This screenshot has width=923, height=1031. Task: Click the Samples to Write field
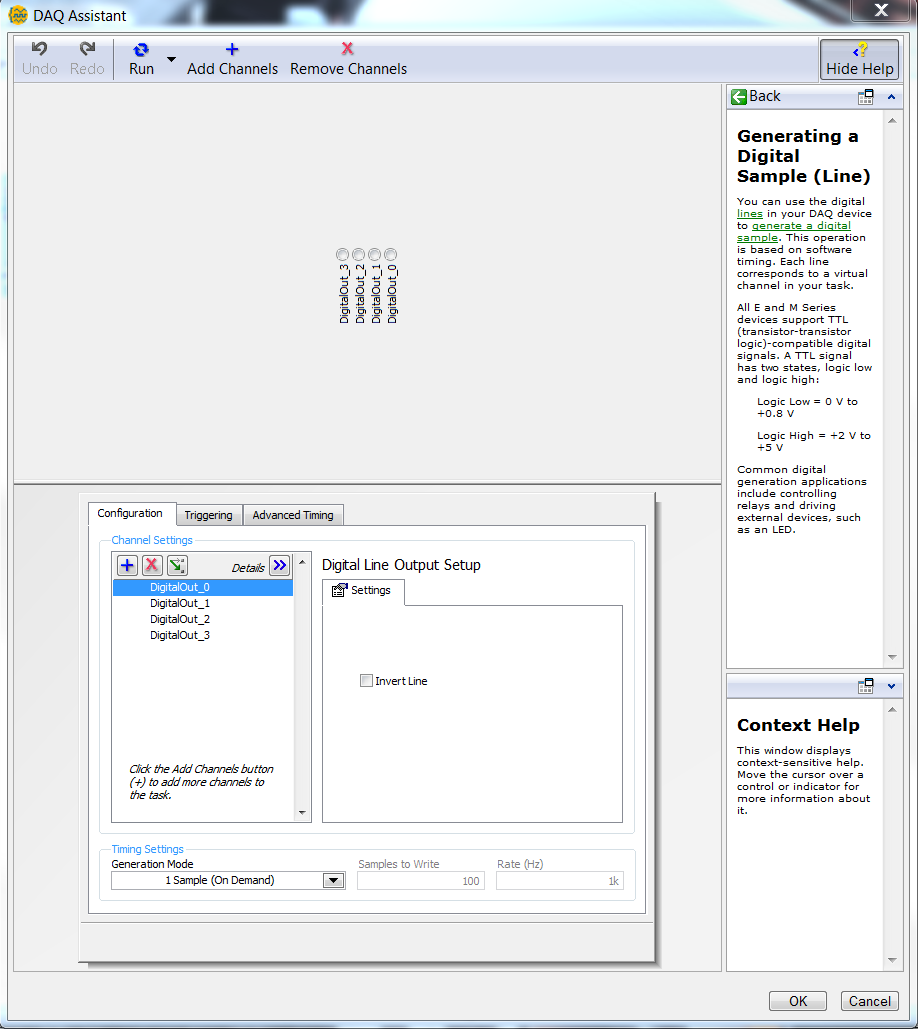(x=421, y=881)
